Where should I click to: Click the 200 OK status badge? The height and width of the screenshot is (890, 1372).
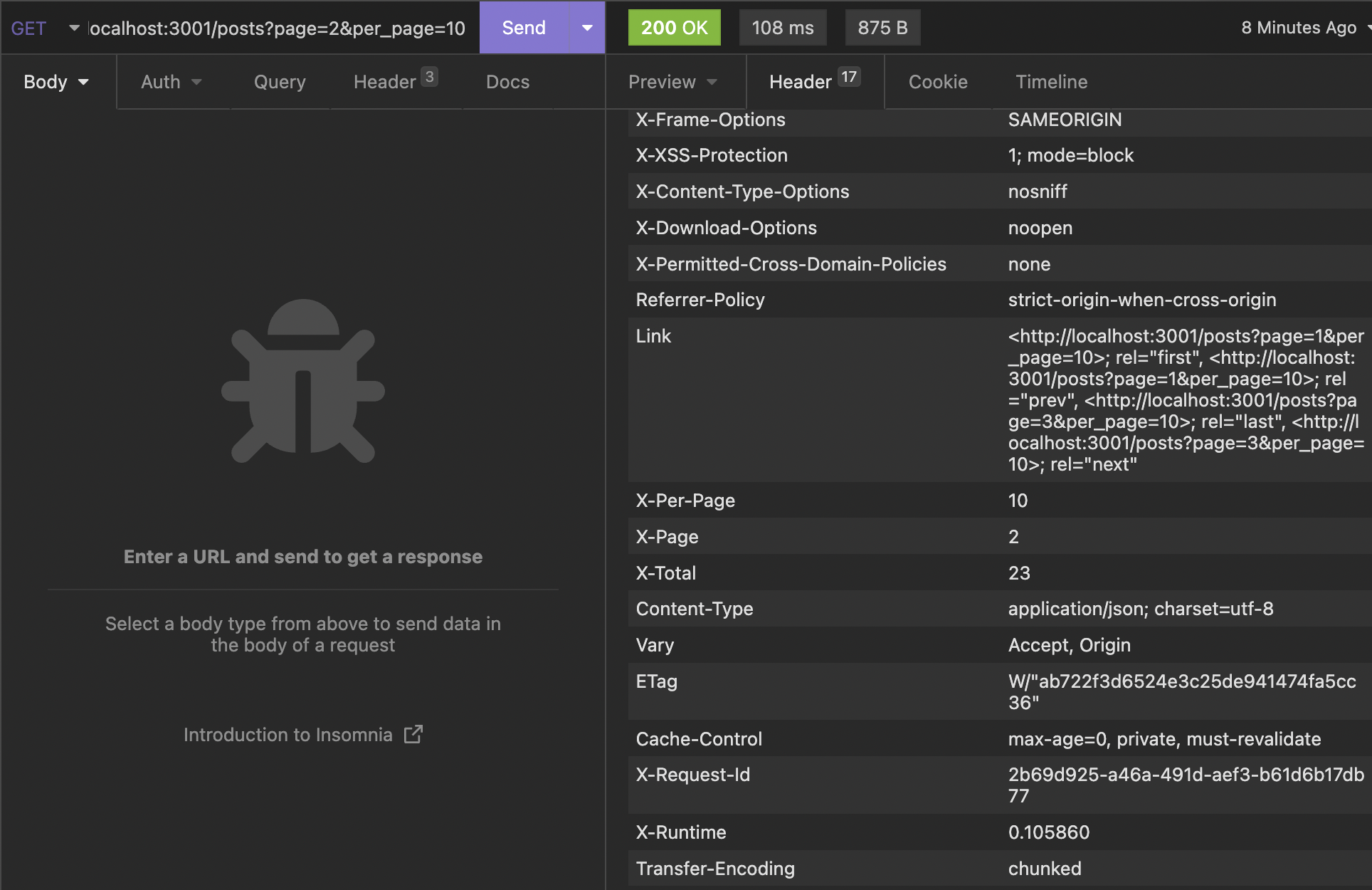[x=673, y=27]
